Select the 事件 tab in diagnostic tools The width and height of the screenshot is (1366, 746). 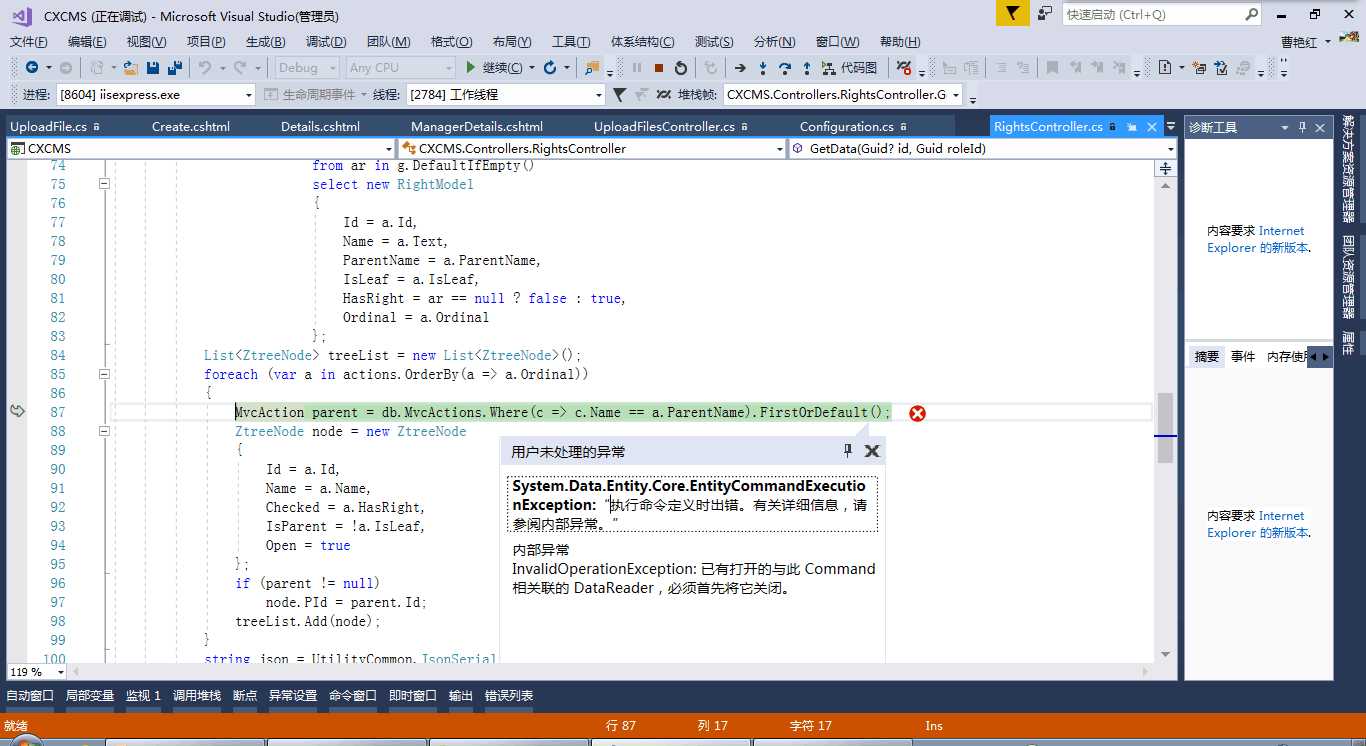pyautogui.click(x=1243, y=357)
